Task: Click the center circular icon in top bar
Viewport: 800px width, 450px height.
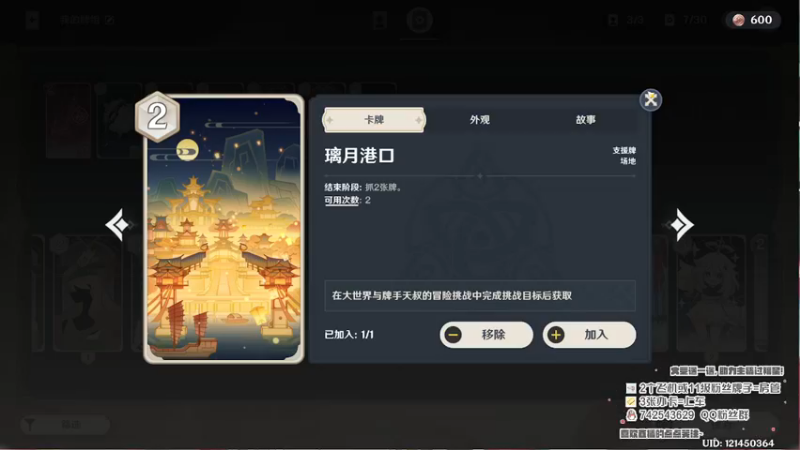Action: point(420,20)
